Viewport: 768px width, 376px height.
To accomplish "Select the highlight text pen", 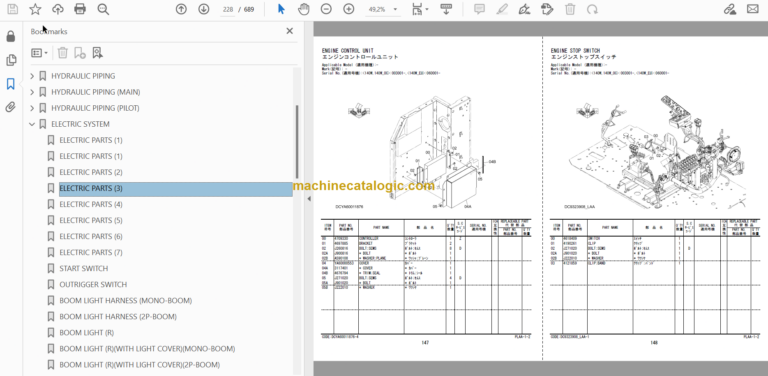I will (x=502, y=9).
